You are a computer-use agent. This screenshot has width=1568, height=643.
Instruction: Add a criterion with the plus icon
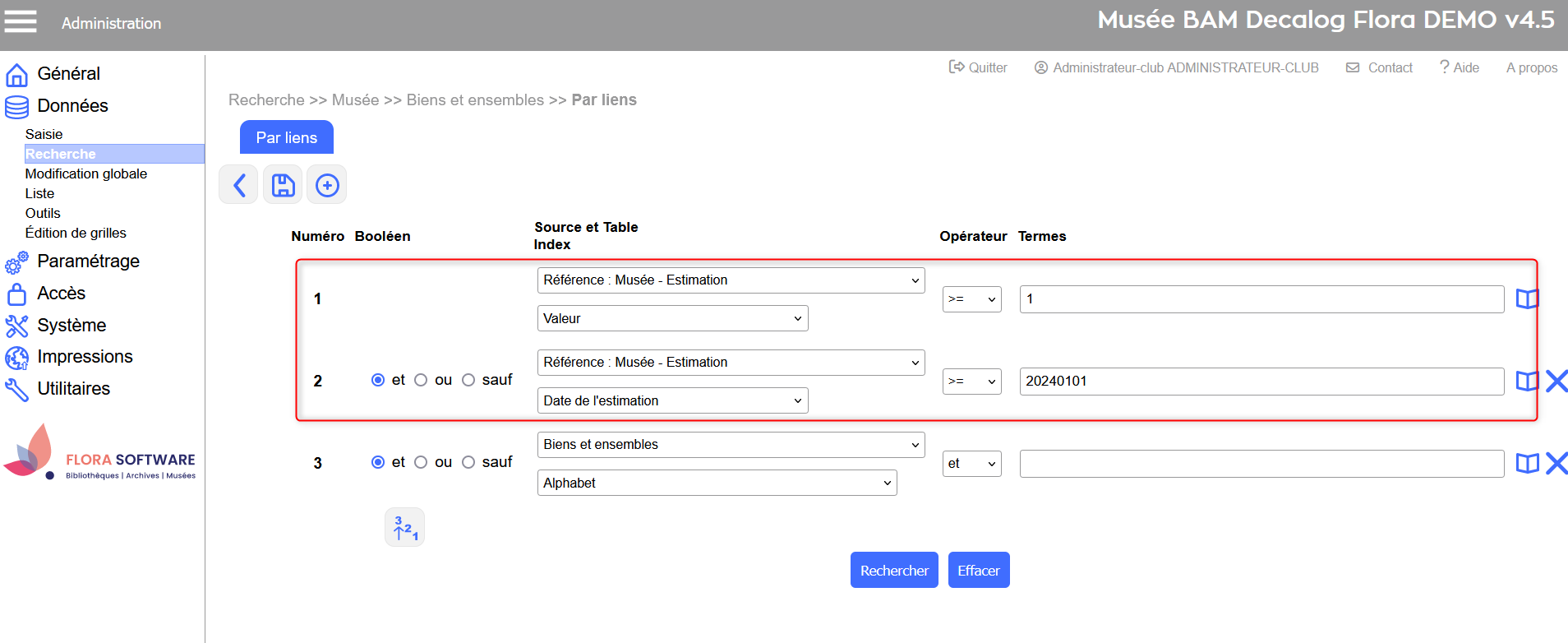pyautogui.click(x=327, y=185)
